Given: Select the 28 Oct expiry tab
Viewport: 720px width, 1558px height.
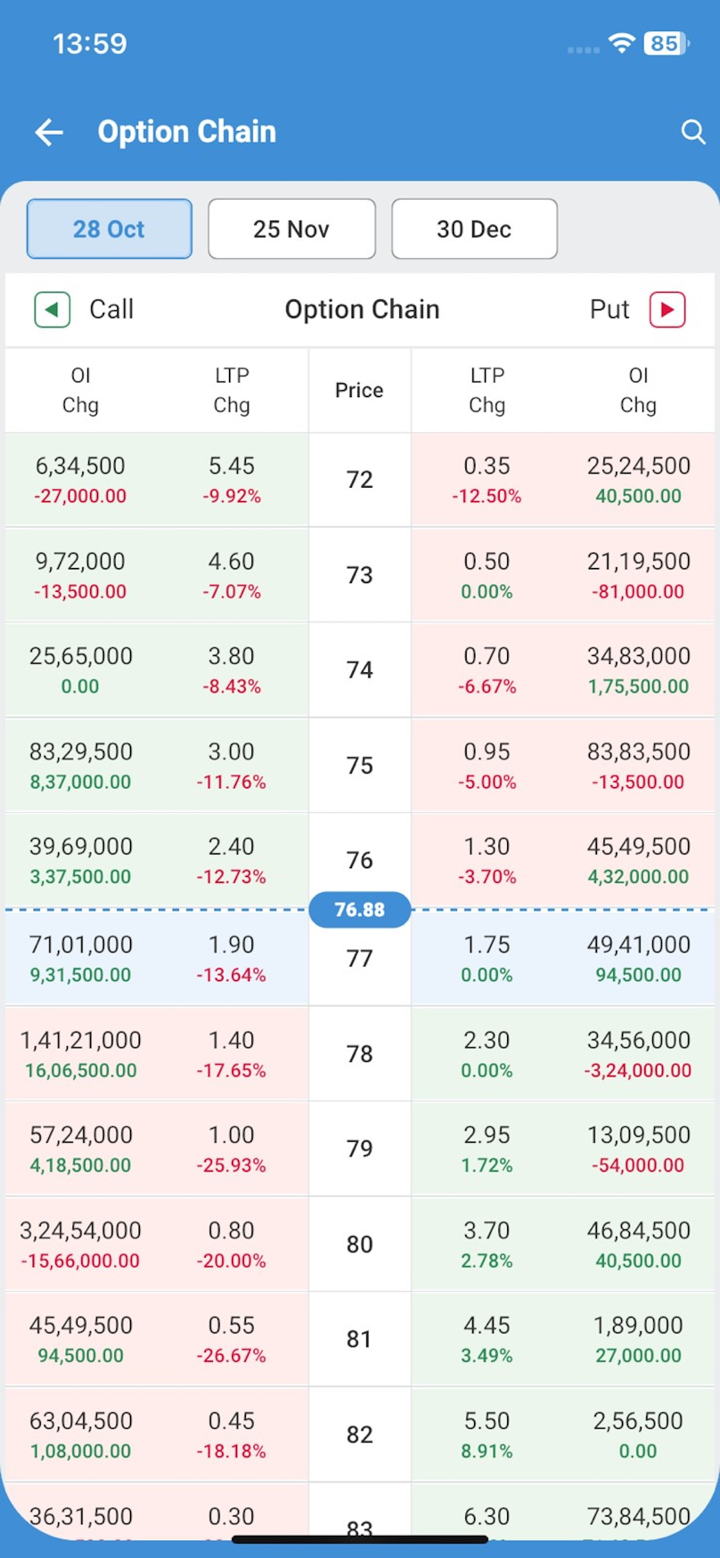Looking at the screenshot, I should (x=109, y=229).
